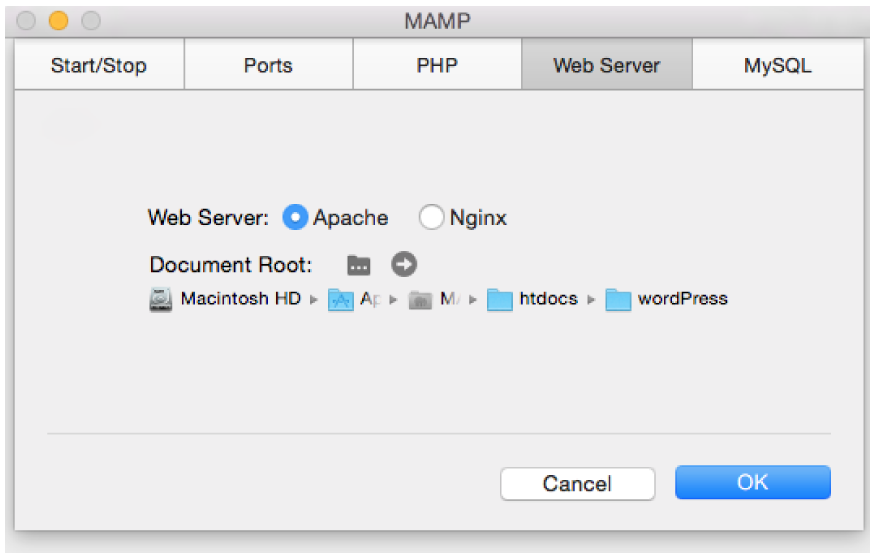Open the Start/Stop tab
The image size is (876, 560).
(99, 65)
